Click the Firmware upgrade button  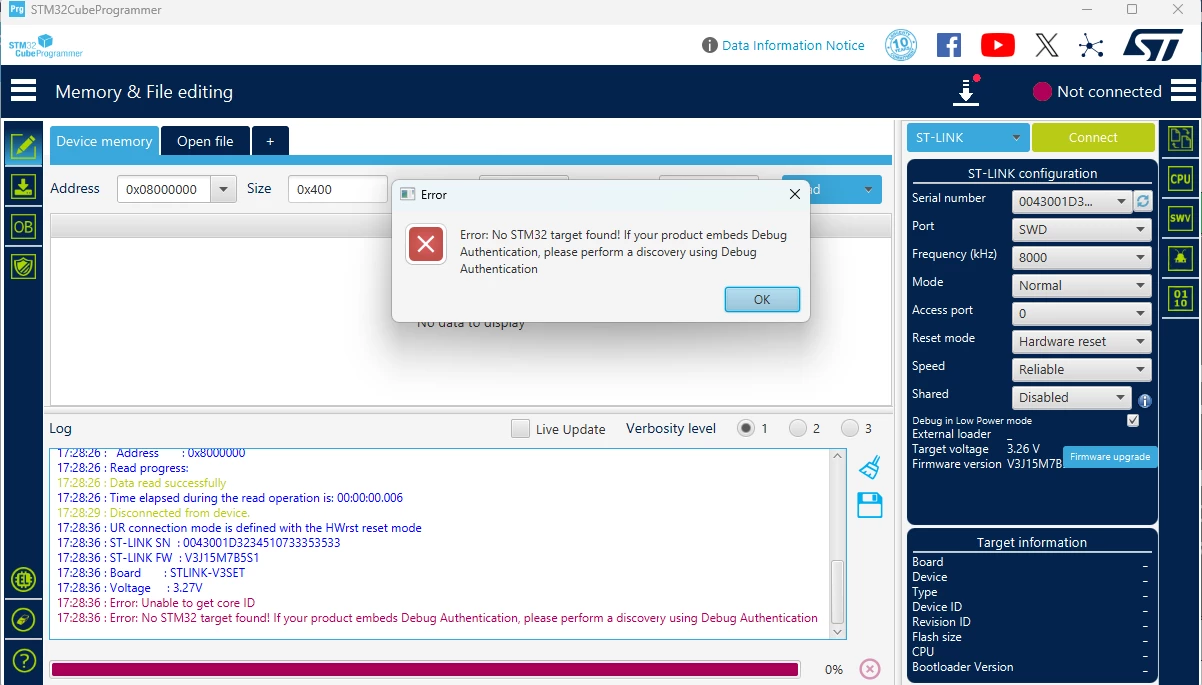1110,456
